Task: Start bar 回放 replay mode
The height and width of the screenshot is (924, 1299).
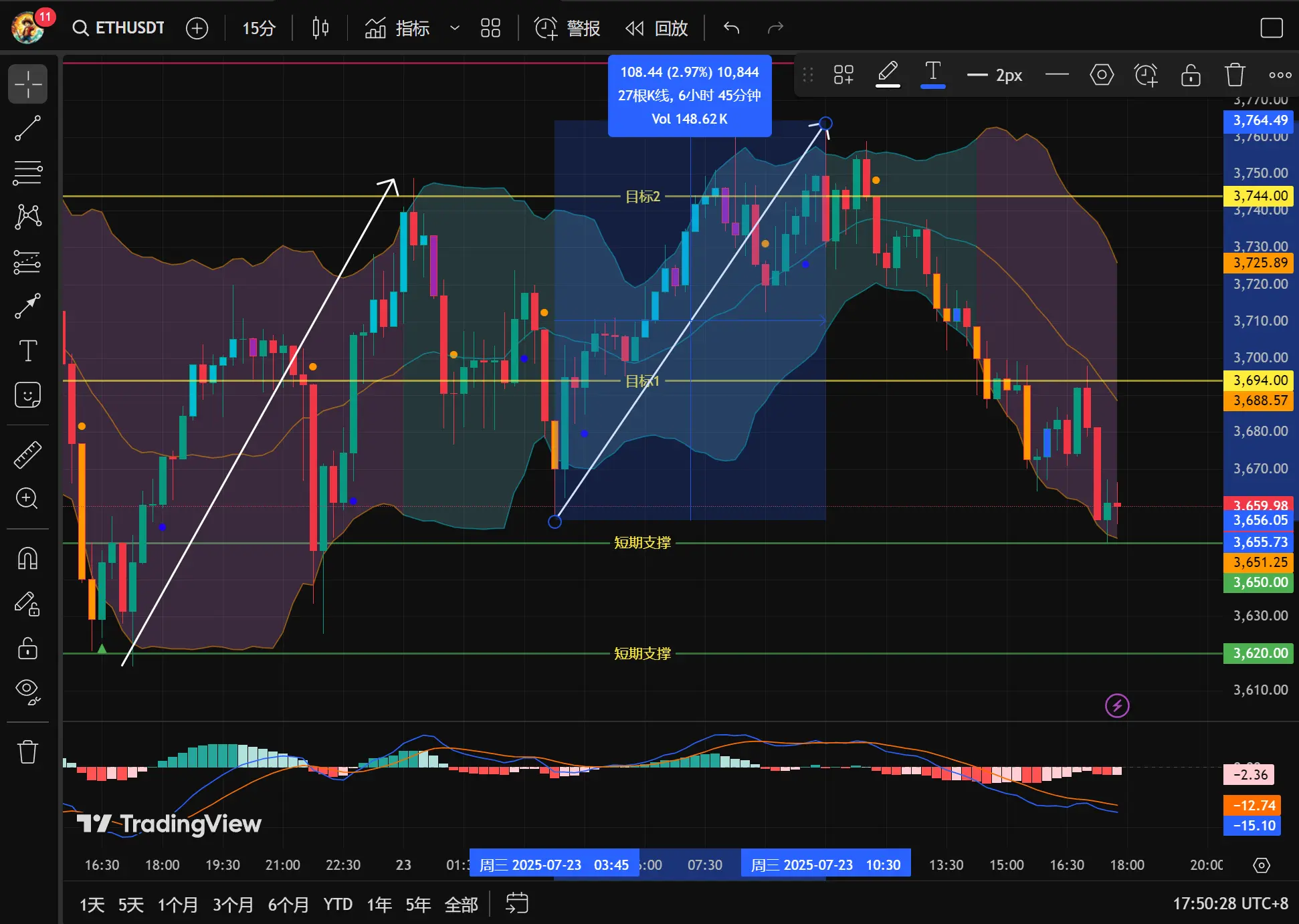Action: click(657, 28)
